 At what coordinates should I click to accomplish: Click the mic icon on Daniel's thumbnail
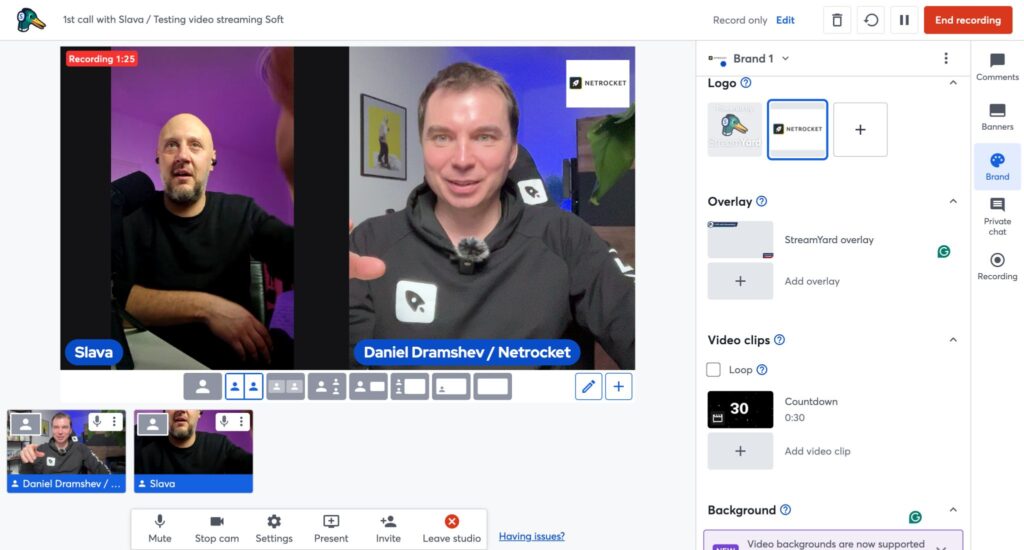(97, 421)
